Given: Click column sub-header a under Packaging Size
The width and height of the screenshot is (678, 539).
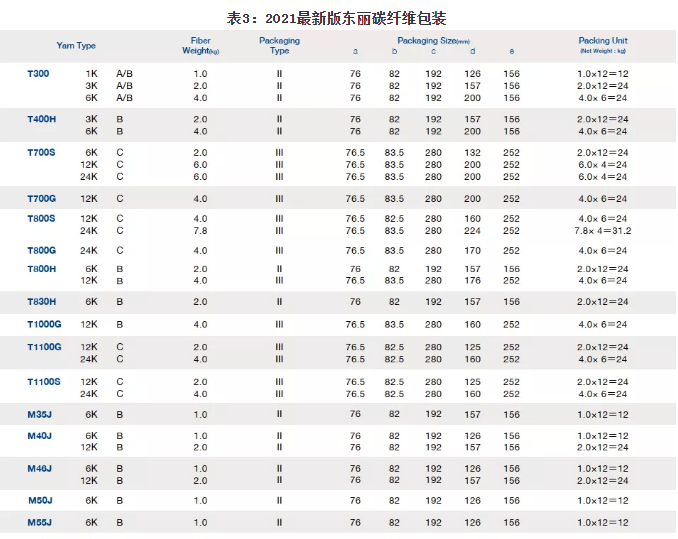Looking at the screenshot, I should 355,51.
